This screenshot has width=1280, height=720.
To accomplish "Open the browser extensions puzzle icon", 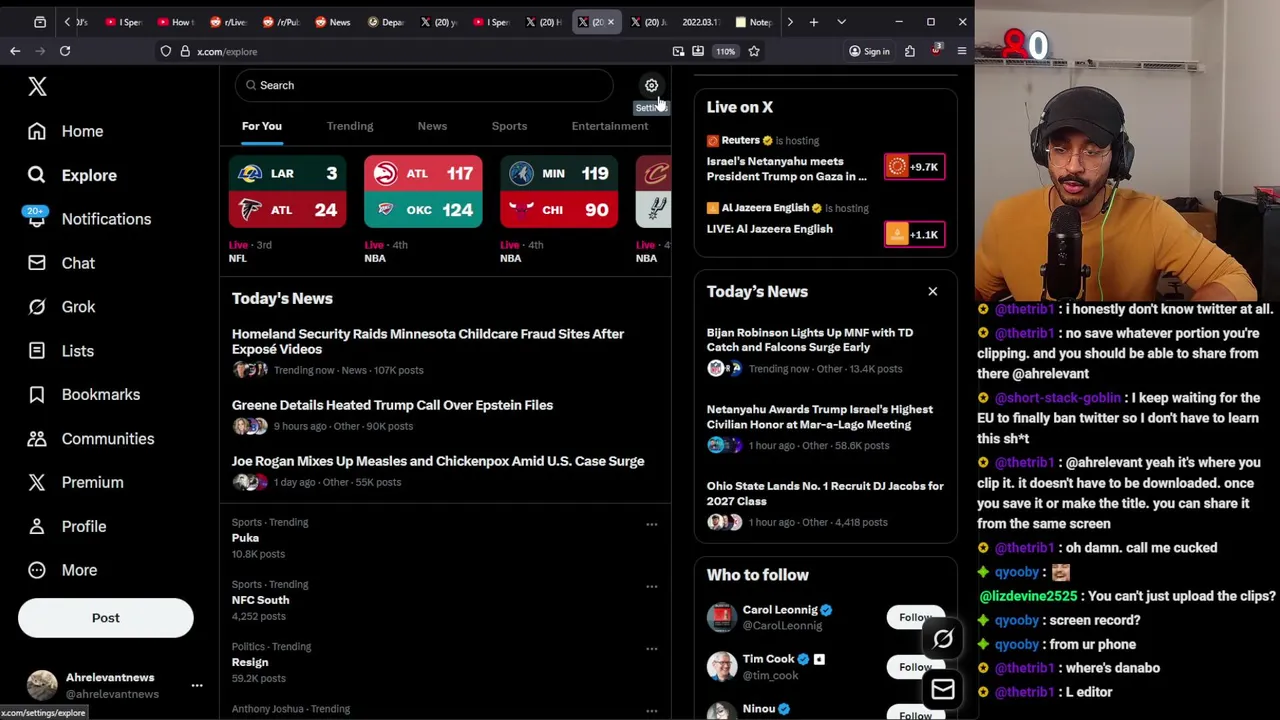I will tap(910, 51).
